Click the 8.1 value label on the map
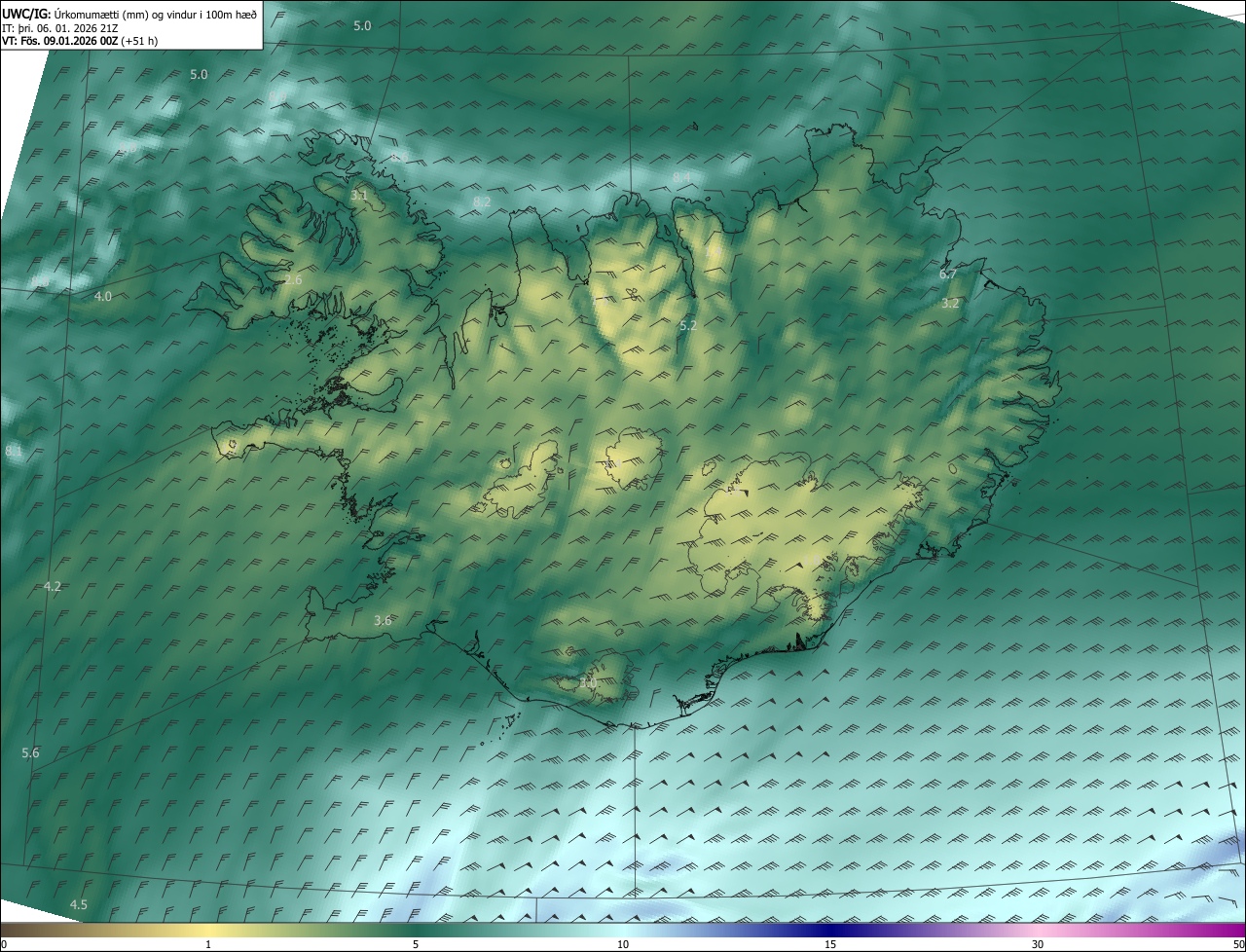This screenshot has height=952, width=1246. [14, 451]
